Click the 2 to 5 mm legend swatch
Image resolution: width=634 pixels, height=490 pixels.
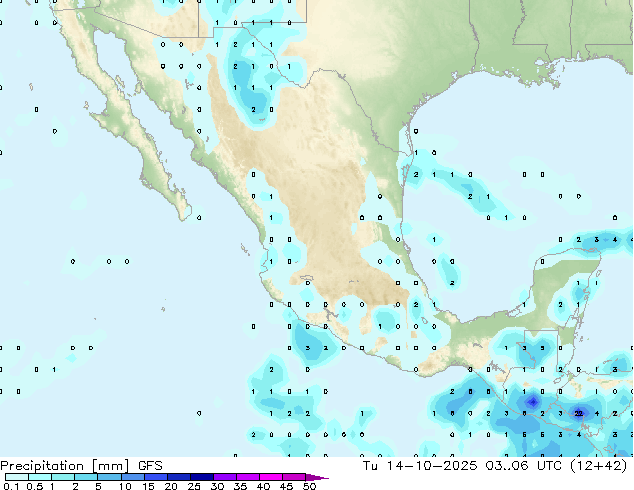86,477
